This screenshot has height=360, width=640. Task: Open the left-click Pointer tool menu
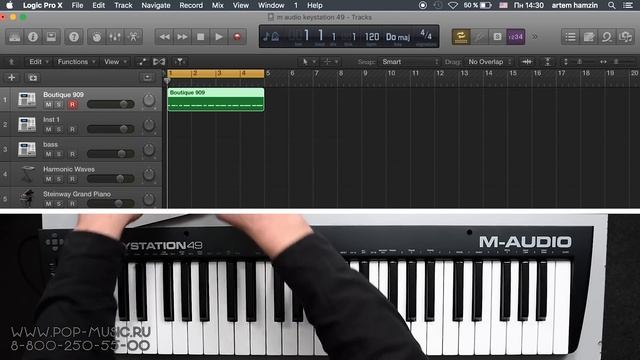(308, 62)
